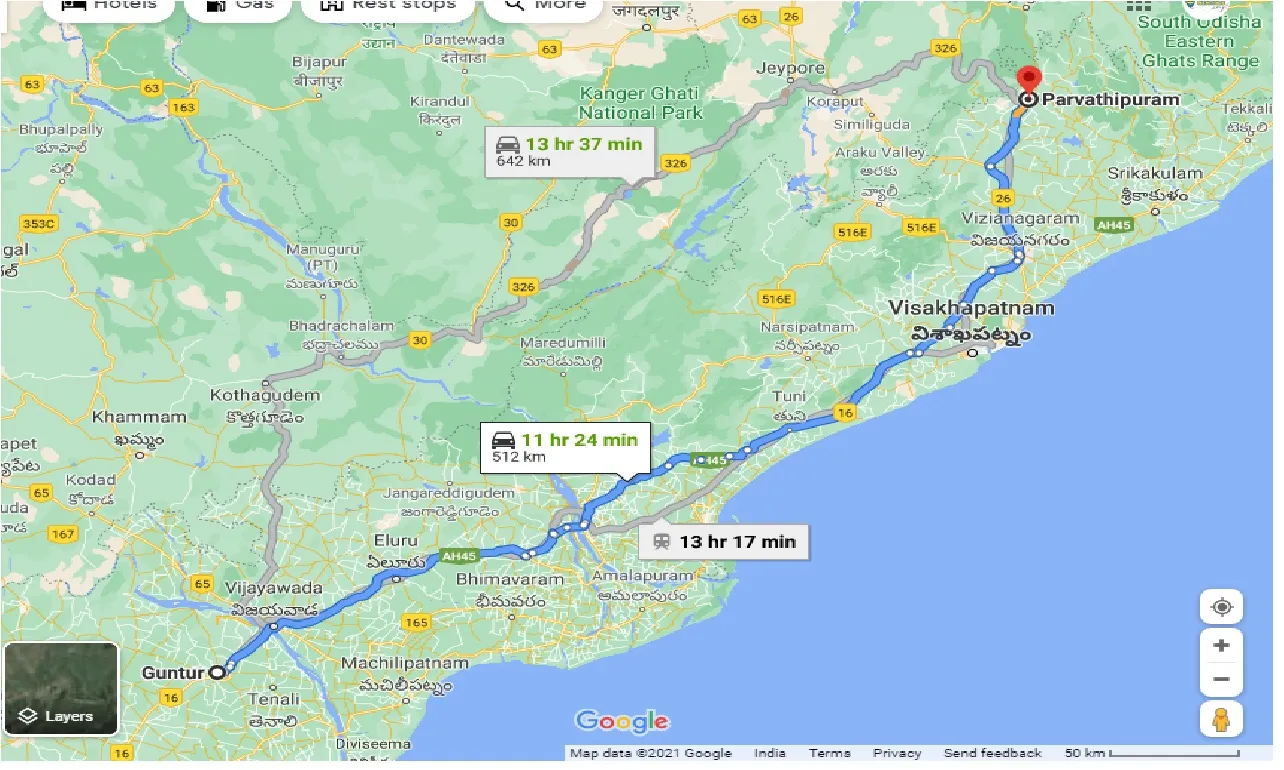Click the Kanger Ghati National Park label
1284x770 pixels.
641,103
